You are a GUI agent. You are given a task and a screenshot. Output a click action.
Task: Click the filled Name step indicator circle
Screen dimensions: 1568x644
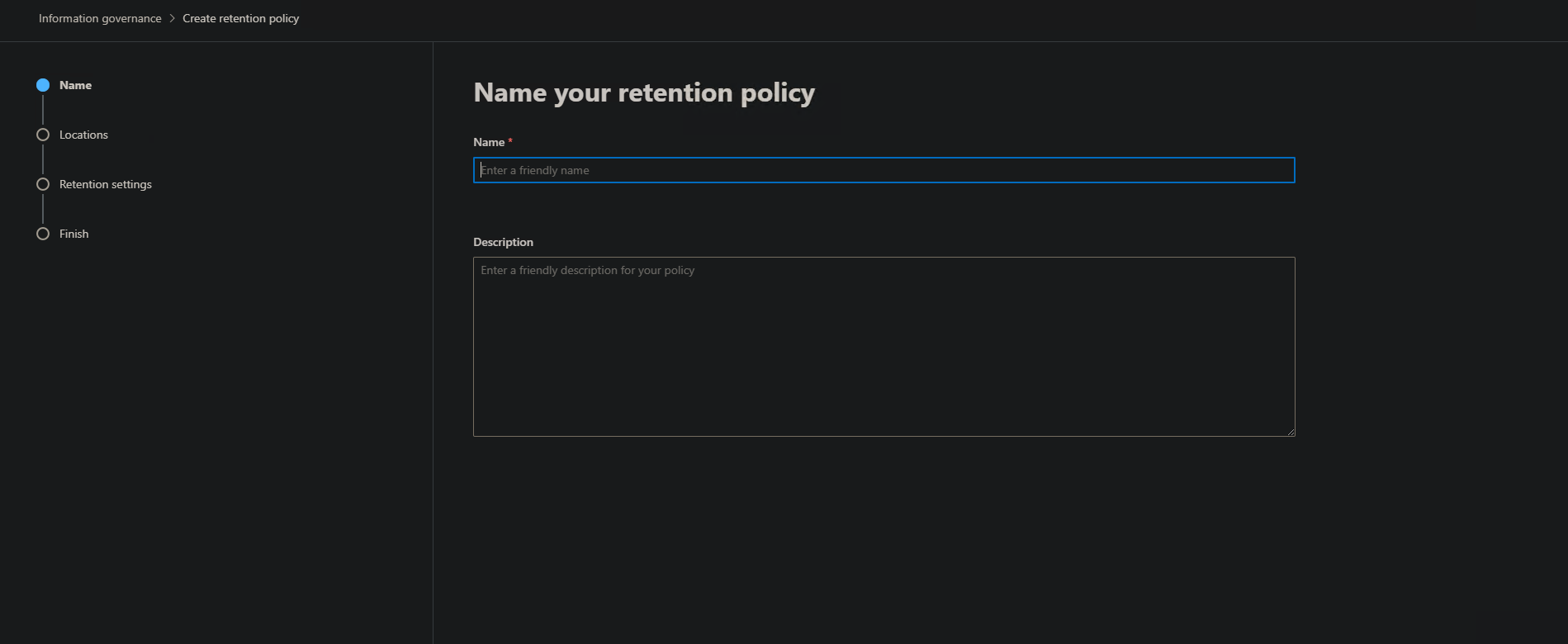(42, 84)
